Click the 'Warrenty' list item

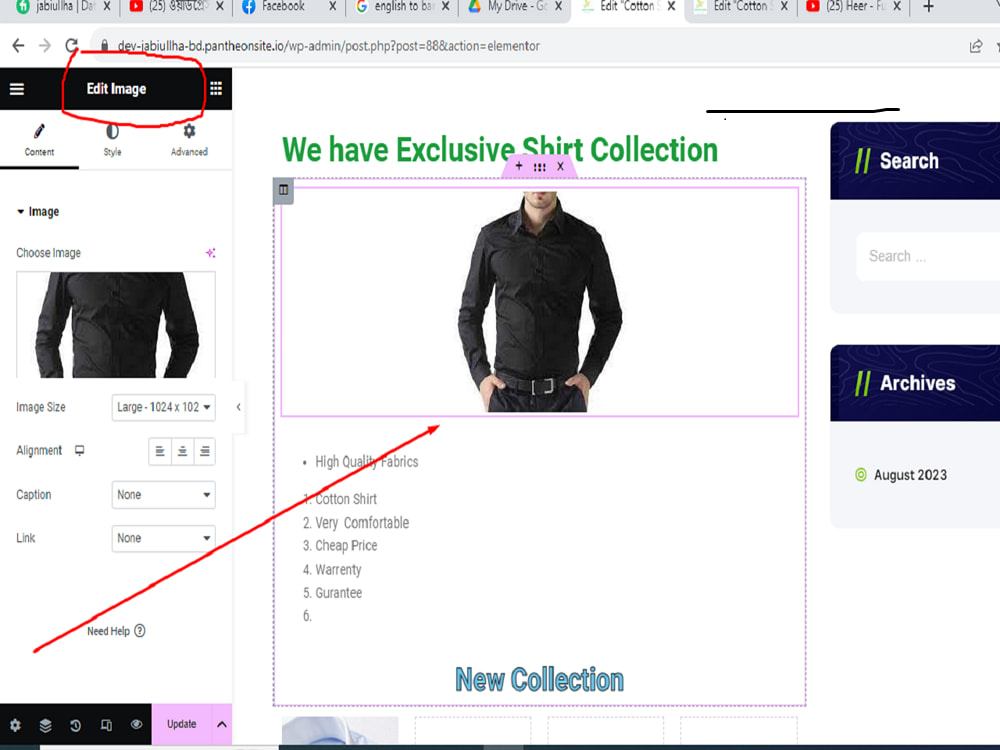click(x=338, y=569)
